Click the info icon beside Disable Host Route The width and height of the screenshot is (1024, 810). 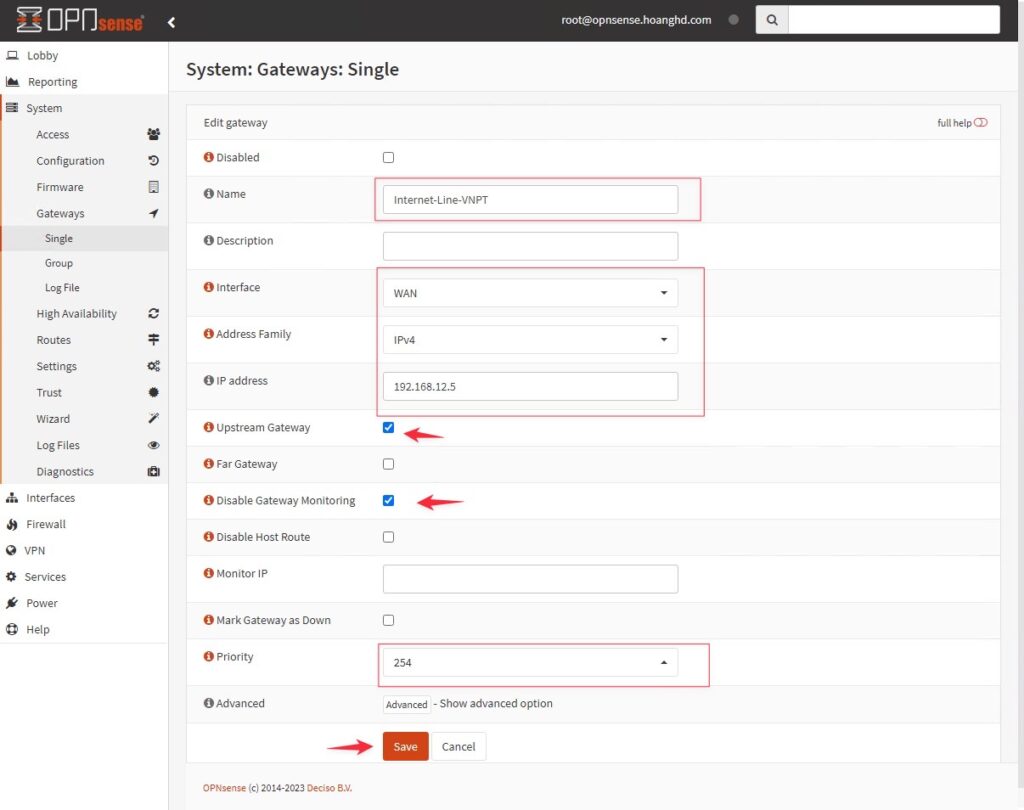(x=208, y=536)
